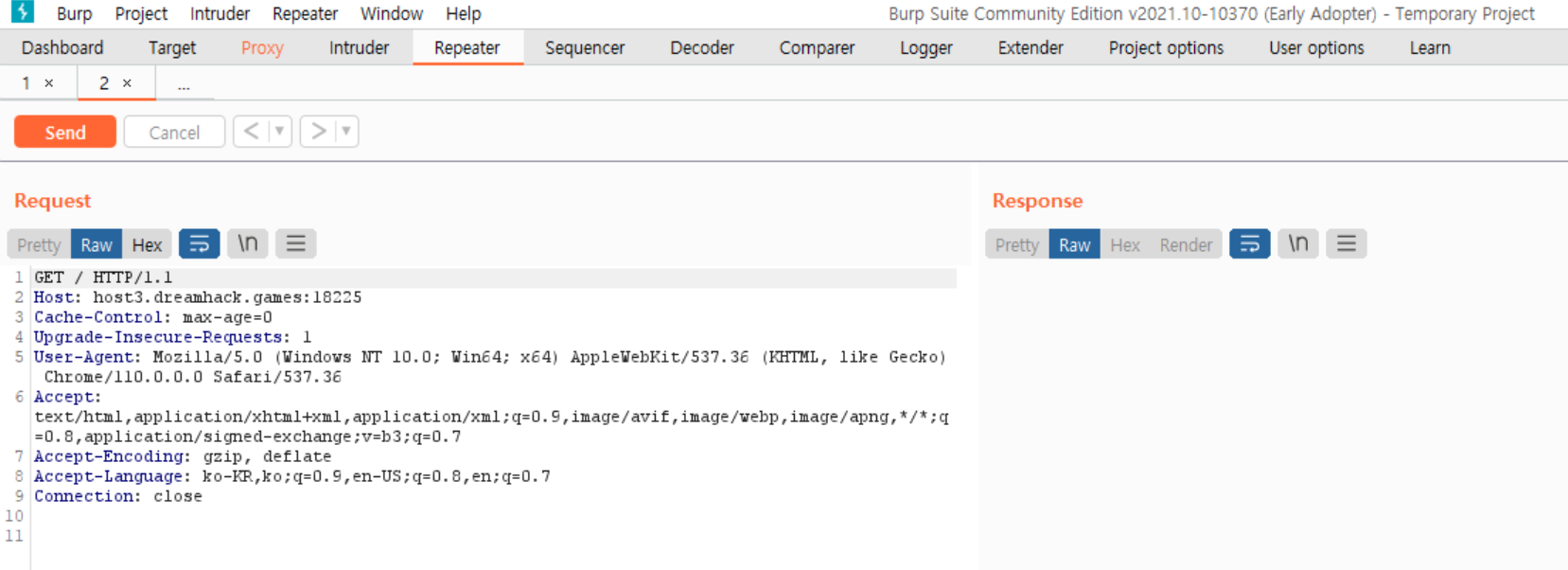Open the Project menu
Image resolution: width=1568 pixels, height=570 pixels.
pyautogui.click(x=141, y=13)
